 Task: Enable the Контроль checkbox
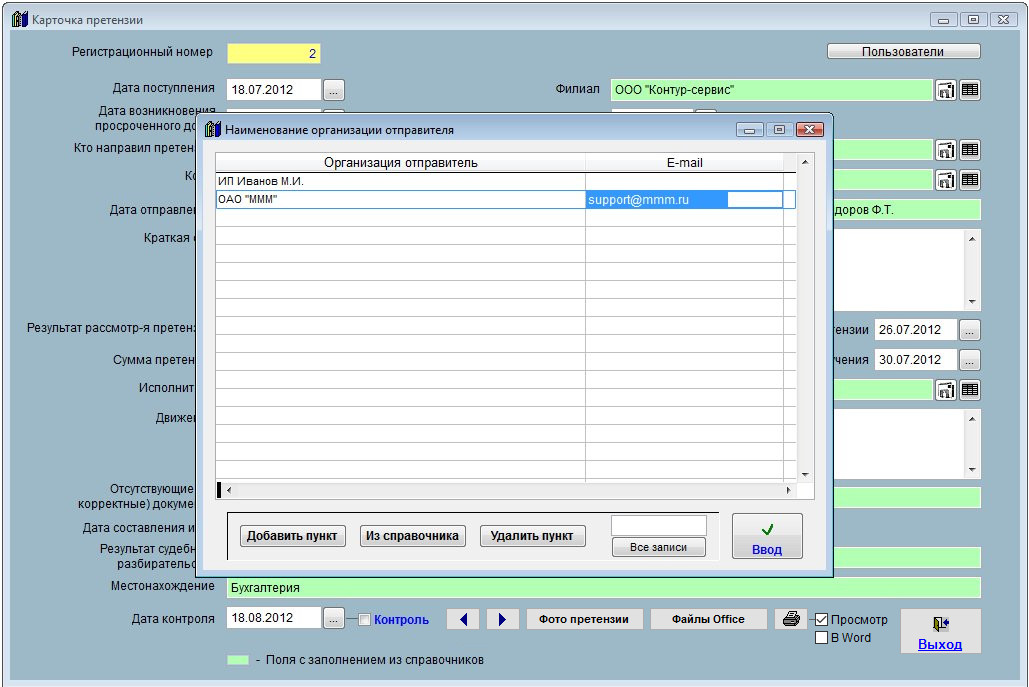(364, 619)
